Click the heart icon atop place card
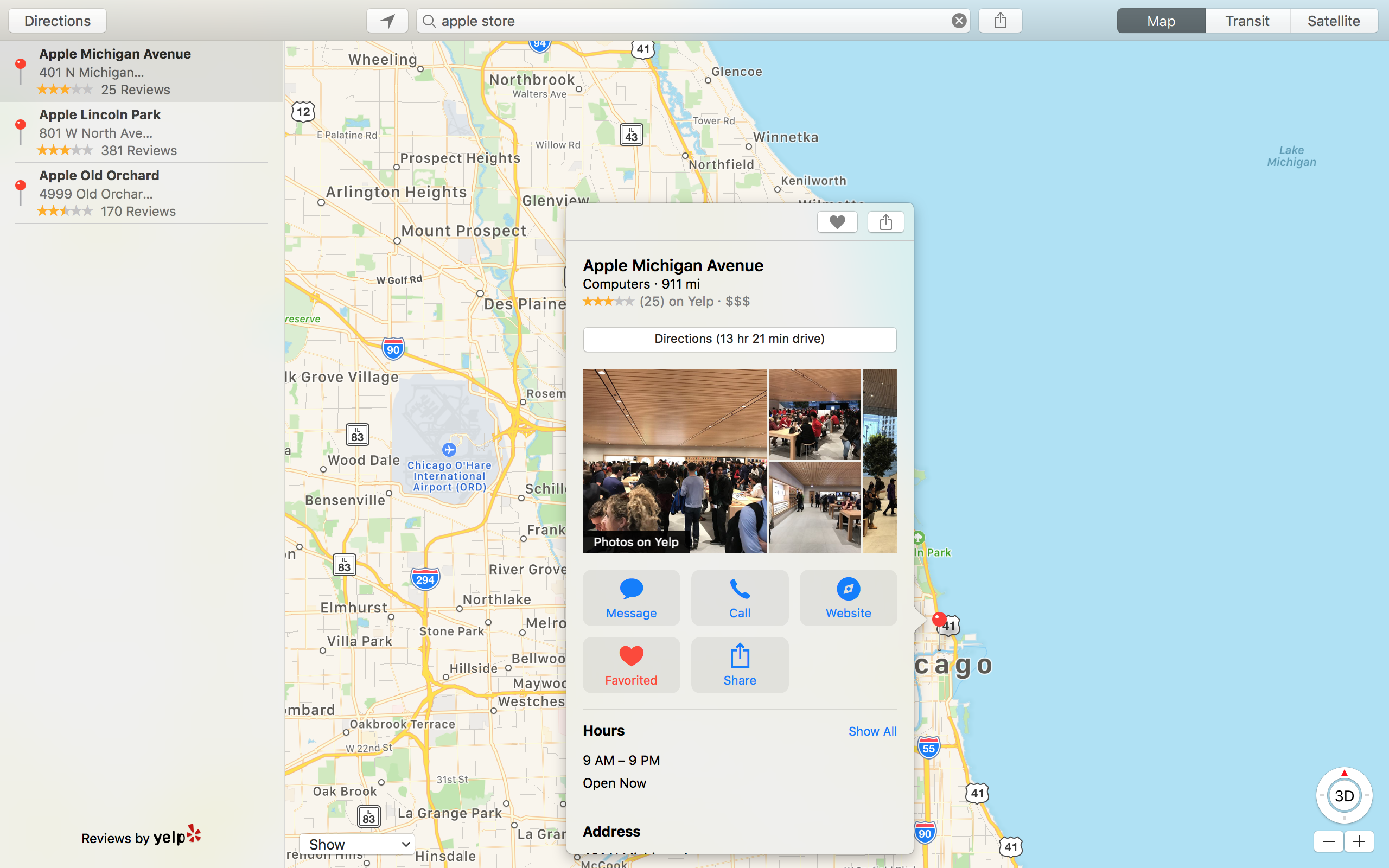This screenshot has height=868, width=1389. [x=837, y=222]
